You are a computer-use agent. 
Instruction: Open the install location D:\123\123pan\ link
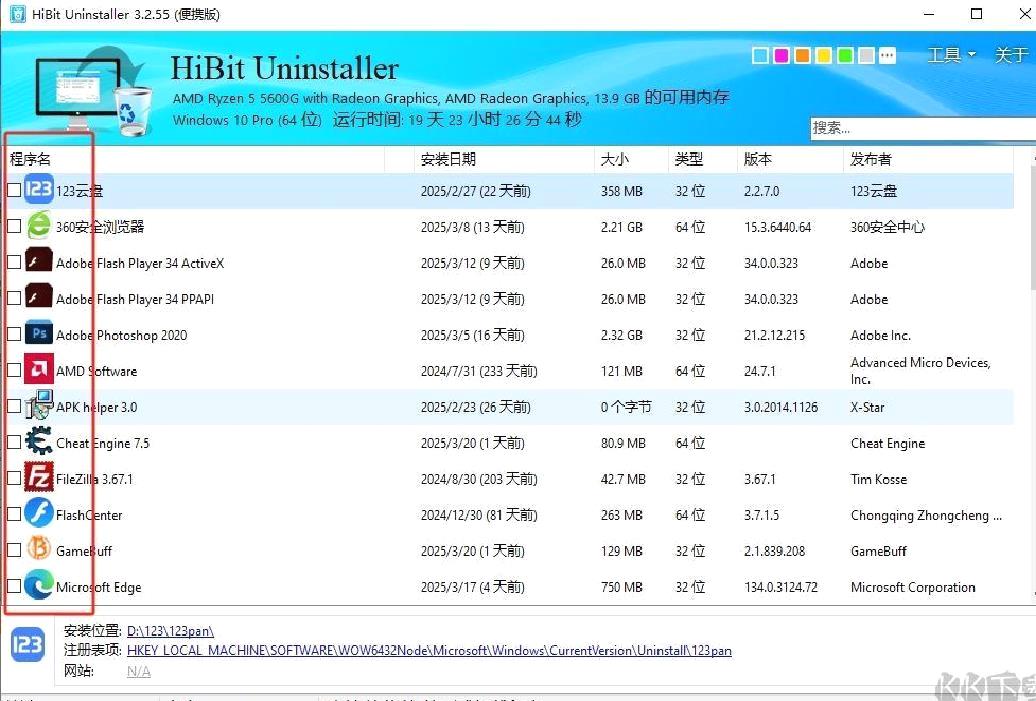point(170,631)
